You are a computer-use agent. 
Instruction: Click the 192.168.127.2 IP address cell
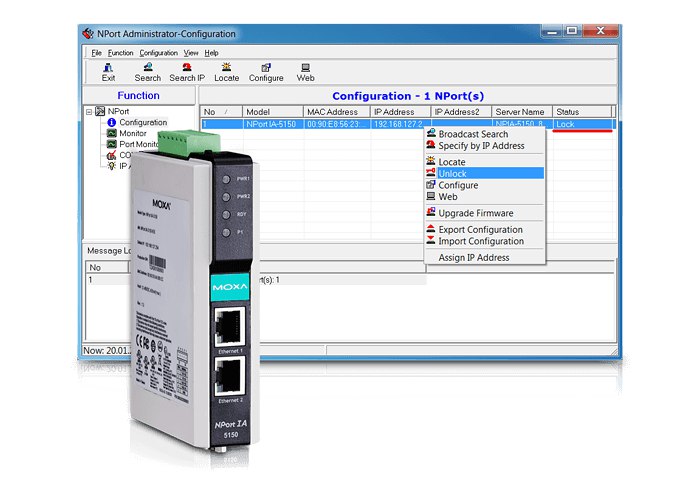pyautogui.click(x=400, y=124)
